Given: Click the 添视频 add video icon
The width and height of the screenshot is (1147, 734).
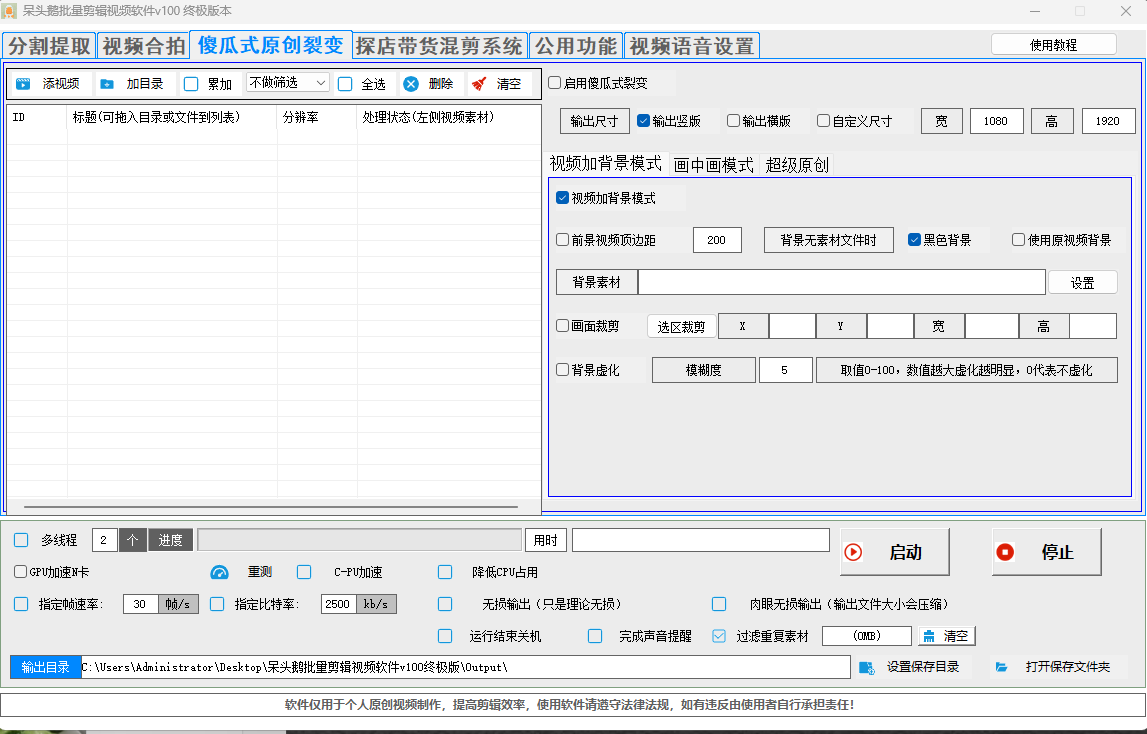Looking at the screenshot, I should tap(23, 84).
